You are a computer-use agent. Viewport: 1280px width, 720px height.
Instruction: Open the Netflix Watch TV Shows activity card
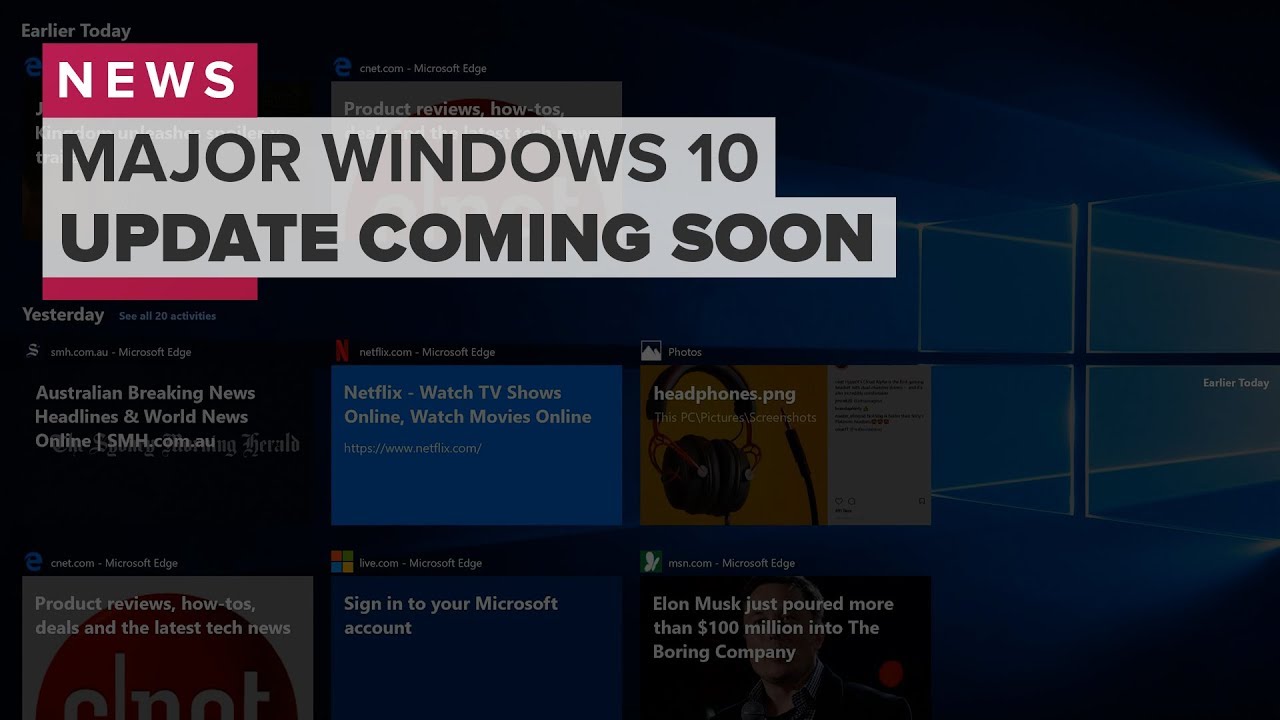[x=476, y=445]
